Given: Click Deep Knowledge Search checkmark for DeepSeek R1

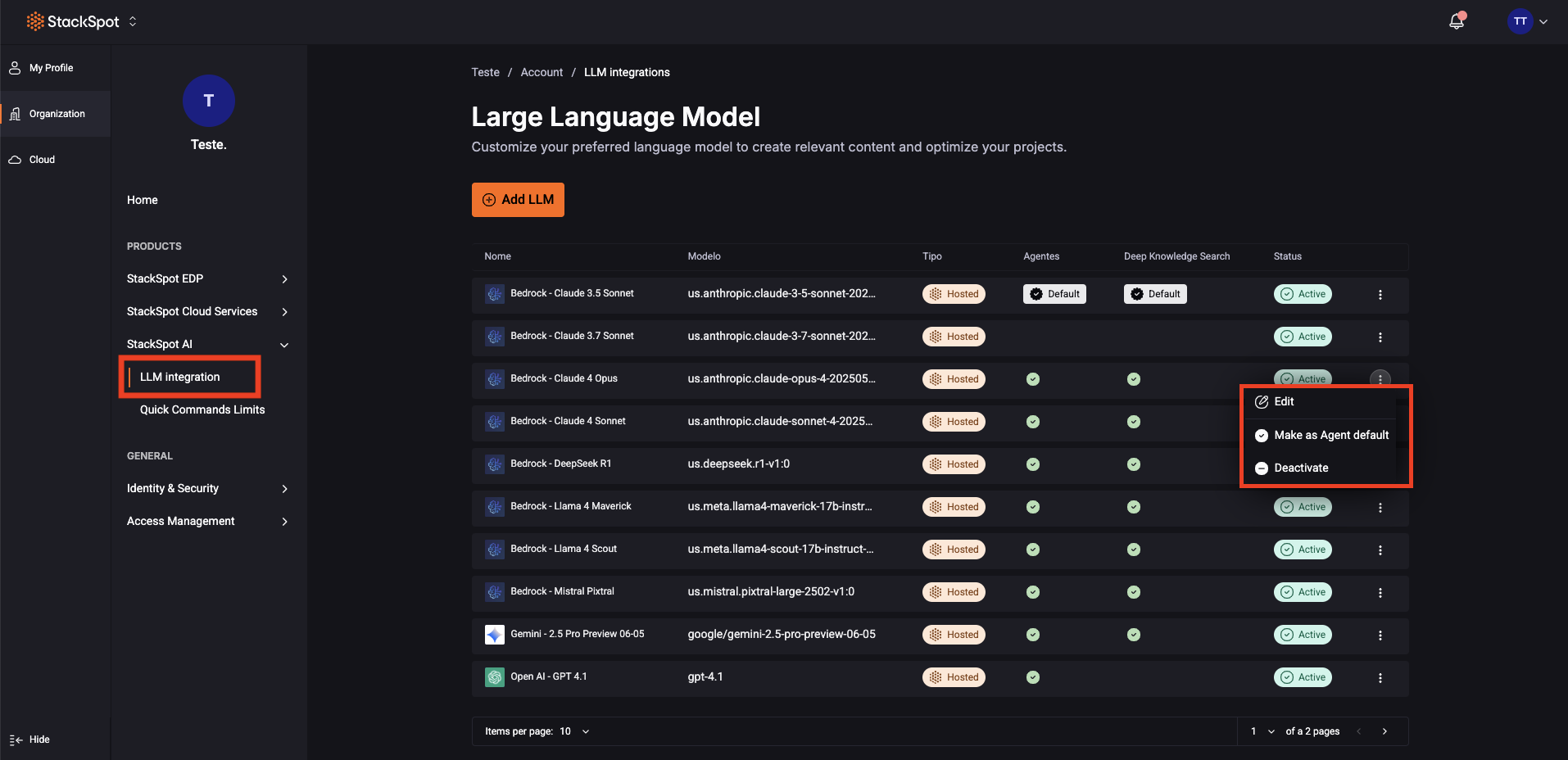Looking at the screenshot, I should click(1134, 464).
